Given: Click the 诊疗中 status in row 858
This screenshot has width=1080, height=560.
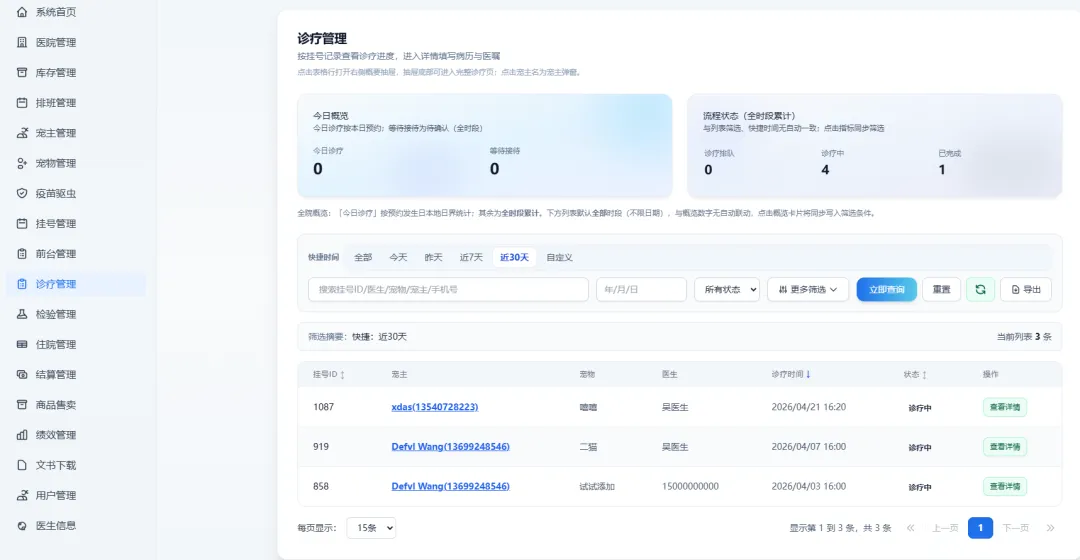Looking at the screenshot, I should (920, 487).
